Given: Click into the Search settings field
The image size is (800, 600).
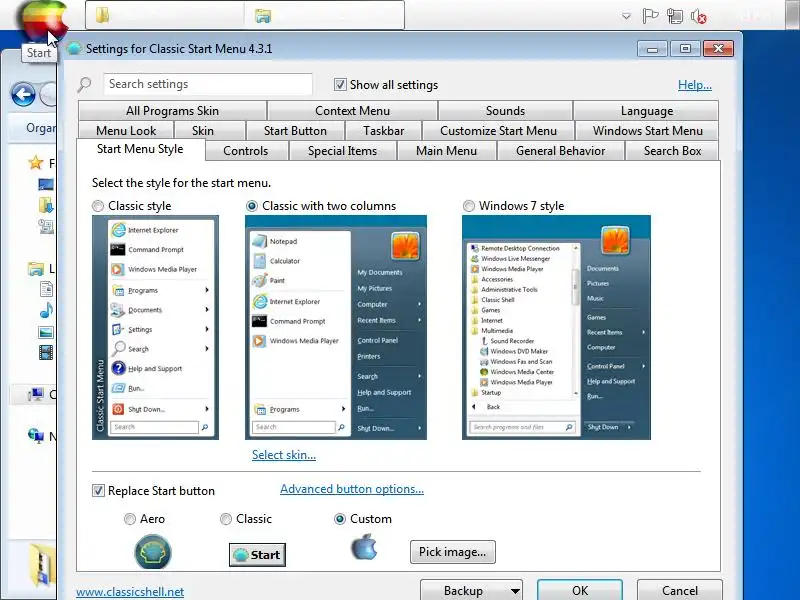Looking at the screenshot, I should (x=208, y=84).
